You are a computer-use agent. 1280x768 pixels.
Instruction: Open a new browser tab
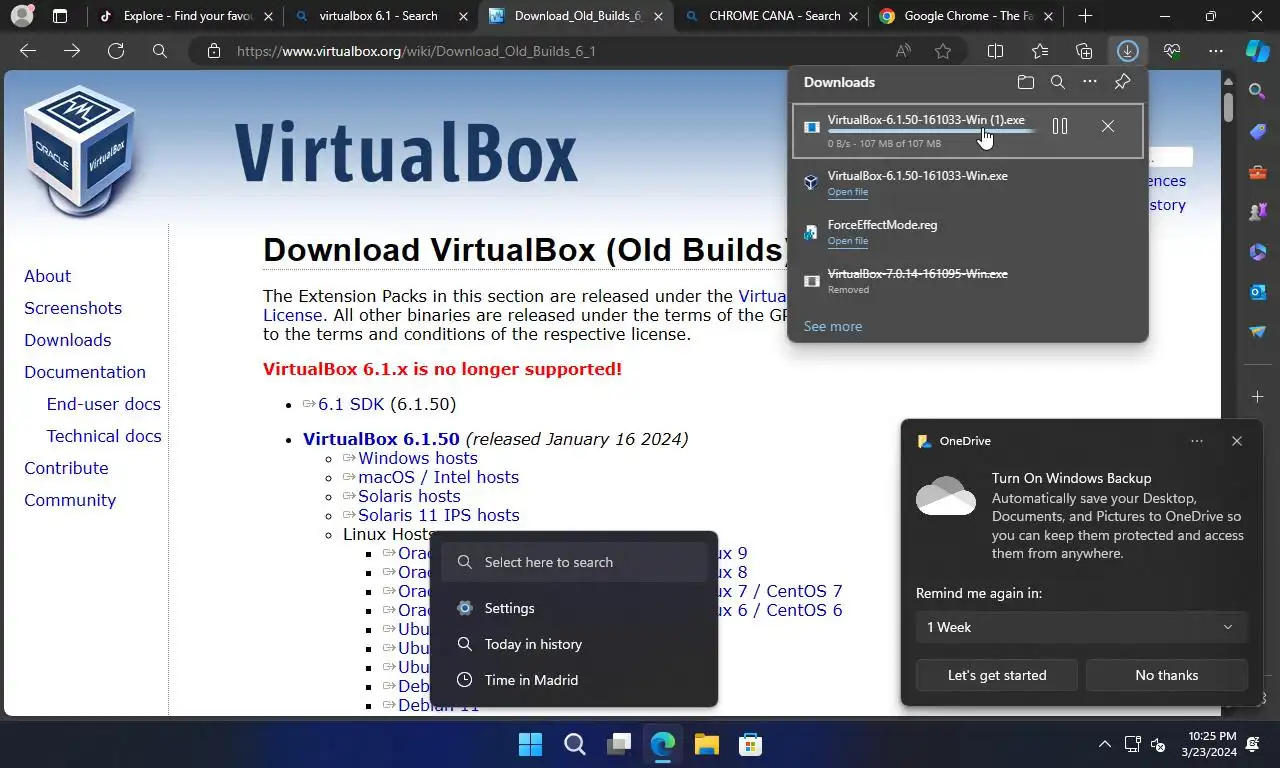click(1085, 16)
